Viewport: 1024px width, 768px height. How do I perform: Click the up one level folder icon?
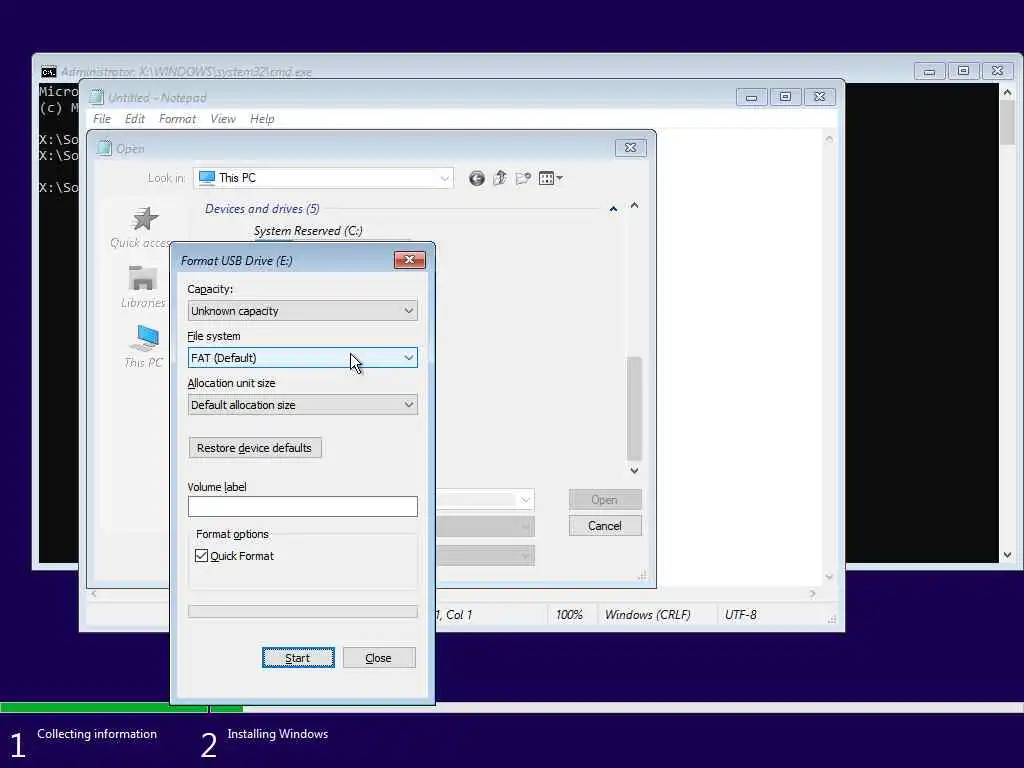point(500,178)
